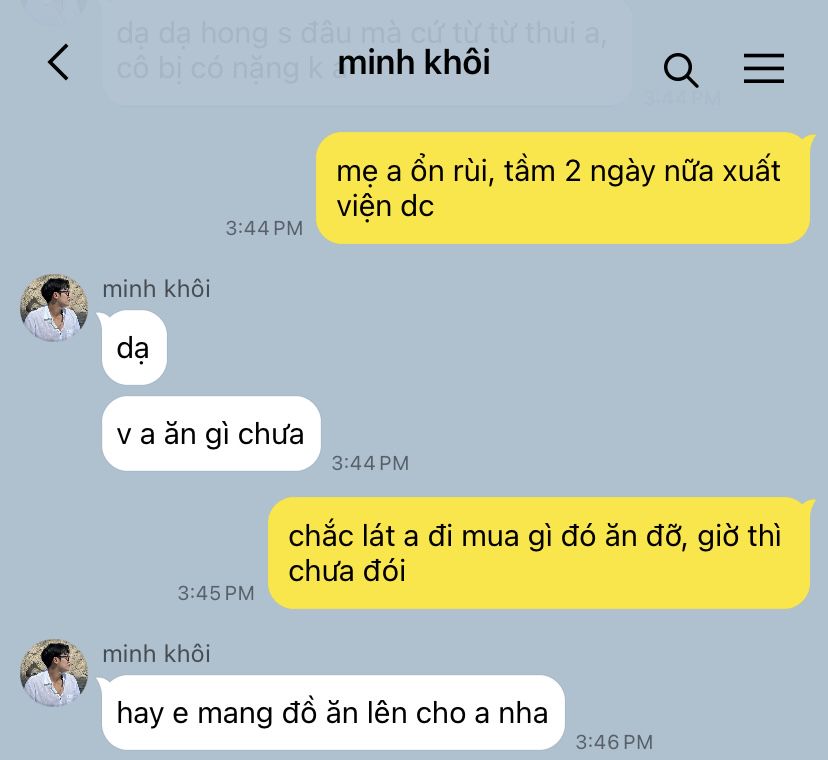Tap bubble 'hay e mang đồ ăn lên'
This screenshot has width=828, height=760.
(333, 712)
